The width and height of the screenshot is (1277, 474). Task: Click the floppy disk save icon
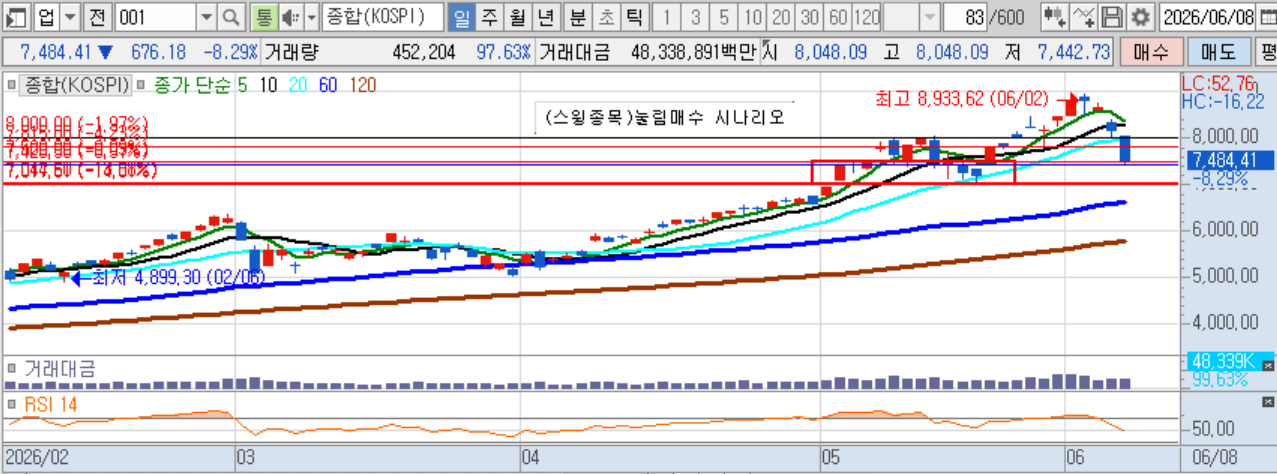1112,17
